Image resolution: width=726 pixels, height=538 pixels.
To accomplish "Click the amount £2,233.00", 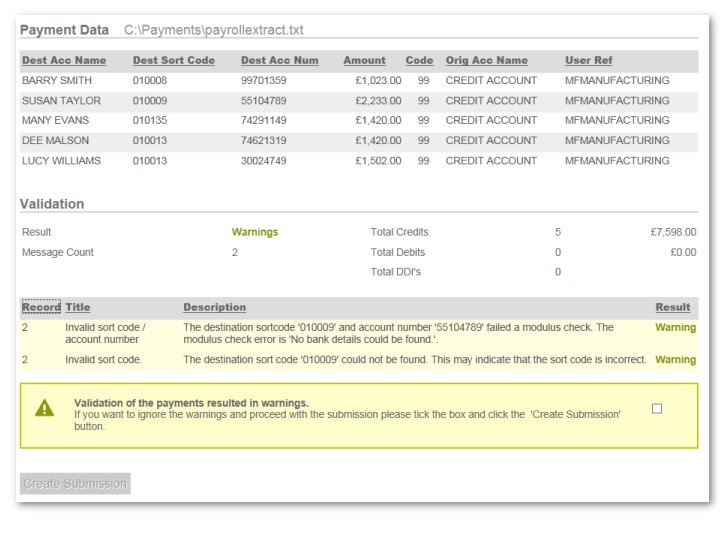I will pos(378,100).
